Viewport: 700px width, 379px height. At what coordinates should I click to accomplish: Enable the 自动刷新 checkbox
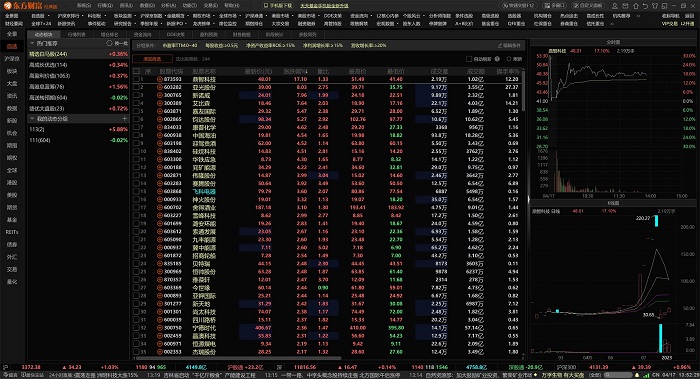pyautogui.click(x=469, y=59)
